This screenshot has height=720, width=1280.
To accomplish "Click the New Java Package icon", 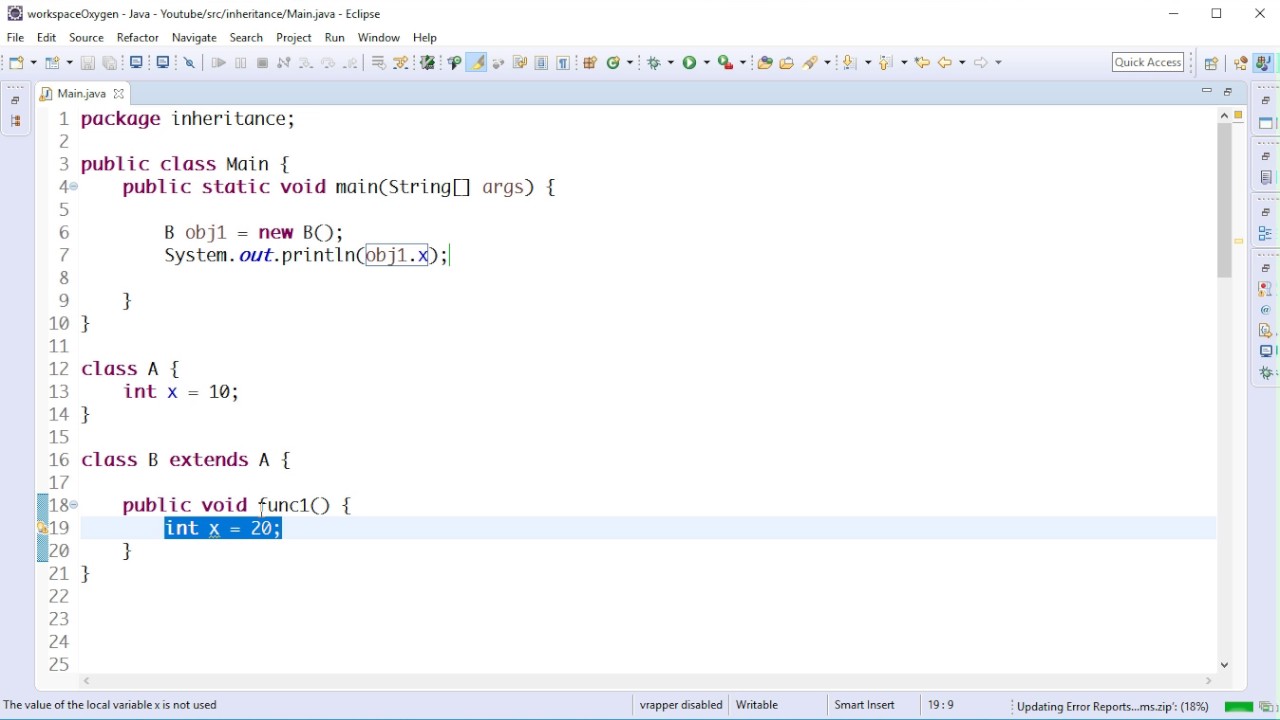I will coord(590,62).
